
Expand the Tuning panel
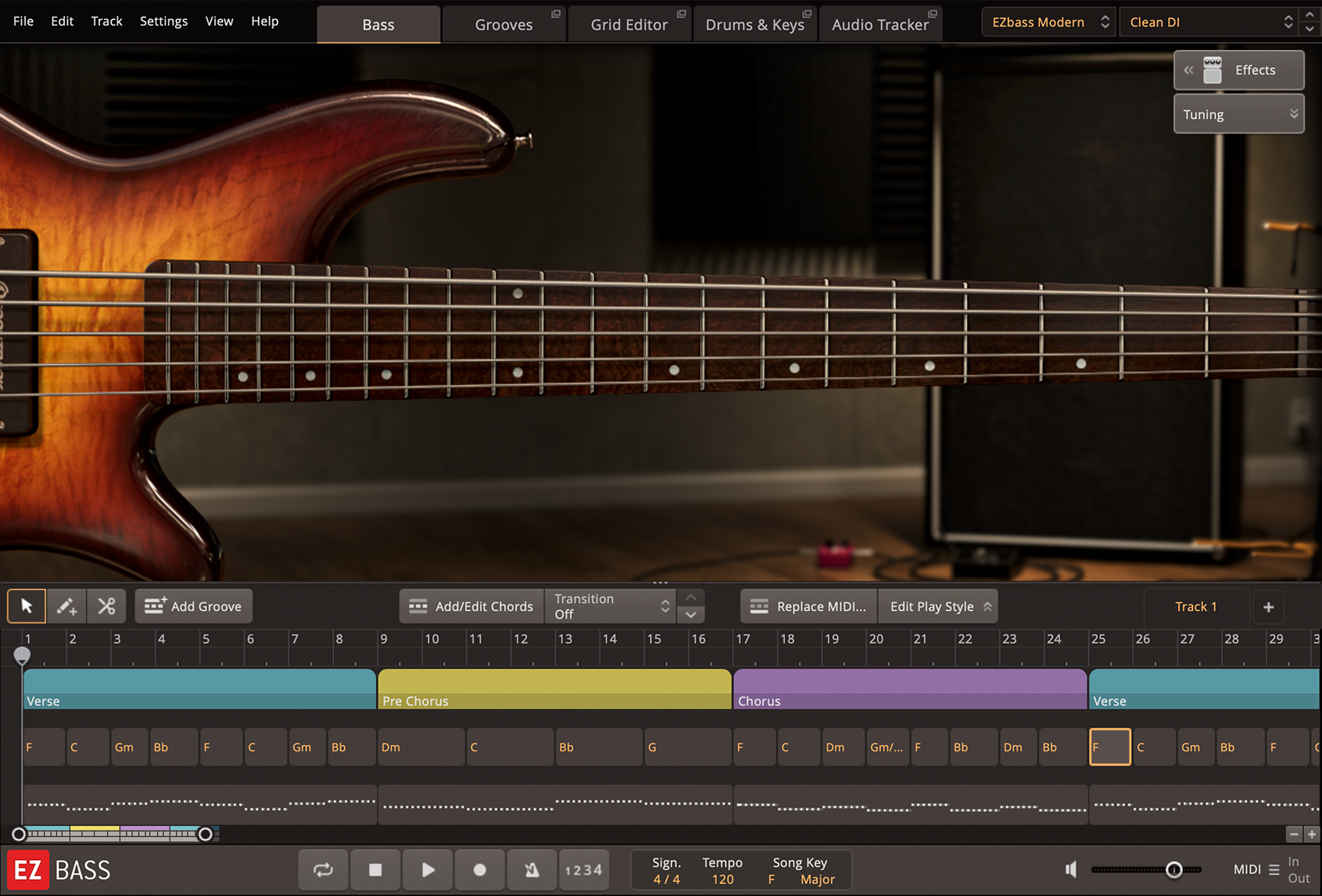1238,113
